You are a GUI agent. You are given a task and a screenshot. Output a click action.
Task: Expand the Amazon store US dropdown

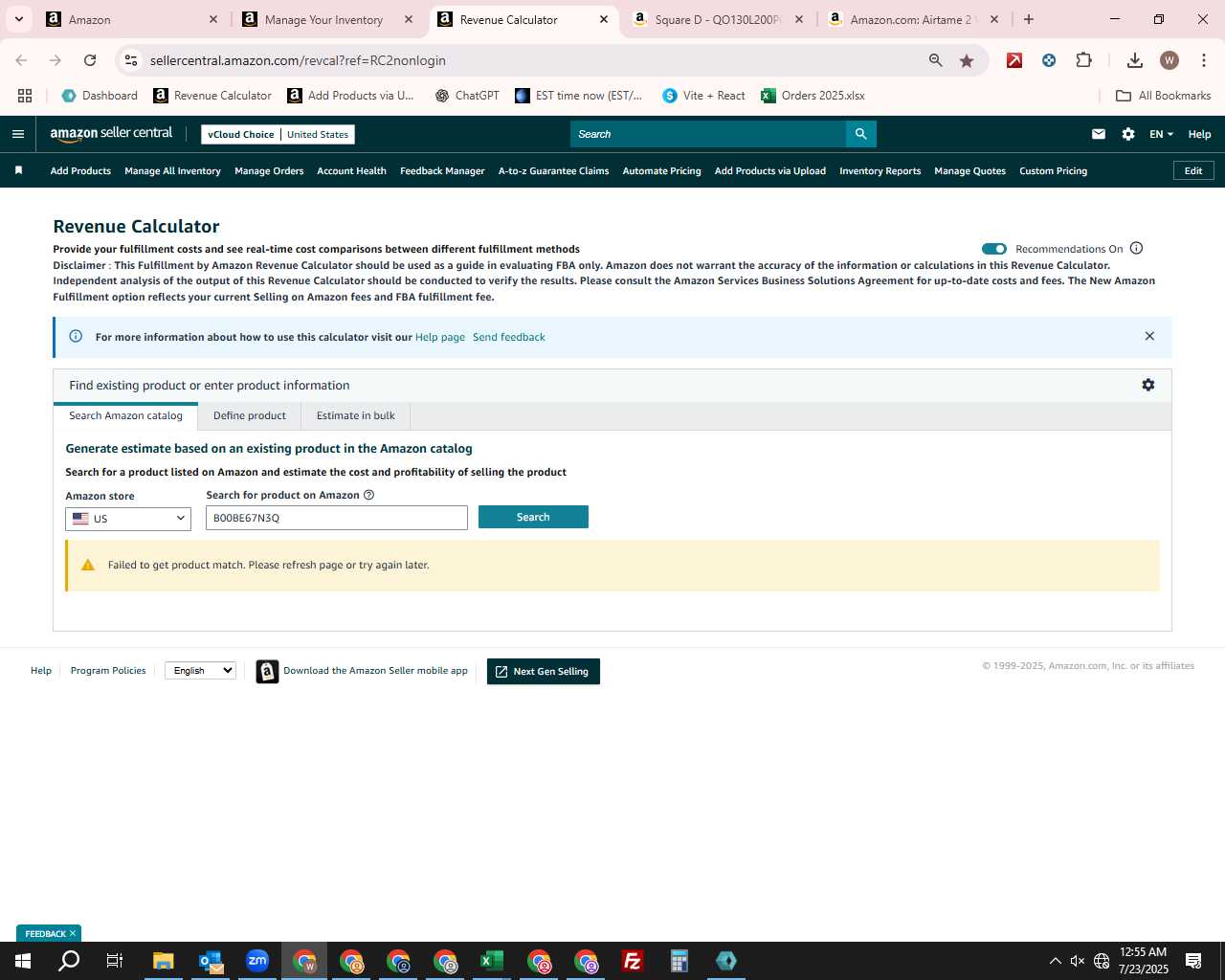(x=128, y=519)
